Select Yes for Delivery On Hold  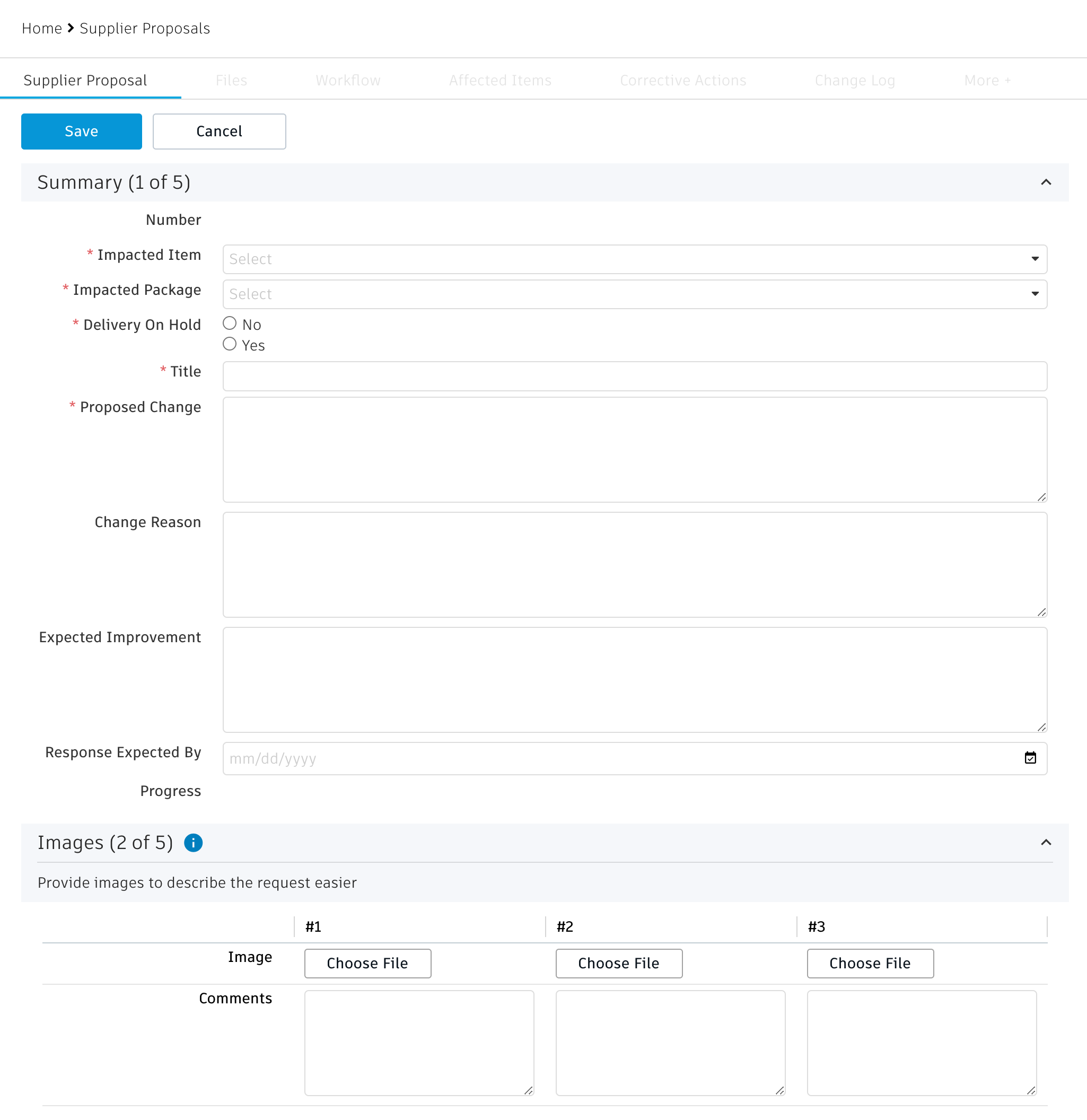[230, 344]
